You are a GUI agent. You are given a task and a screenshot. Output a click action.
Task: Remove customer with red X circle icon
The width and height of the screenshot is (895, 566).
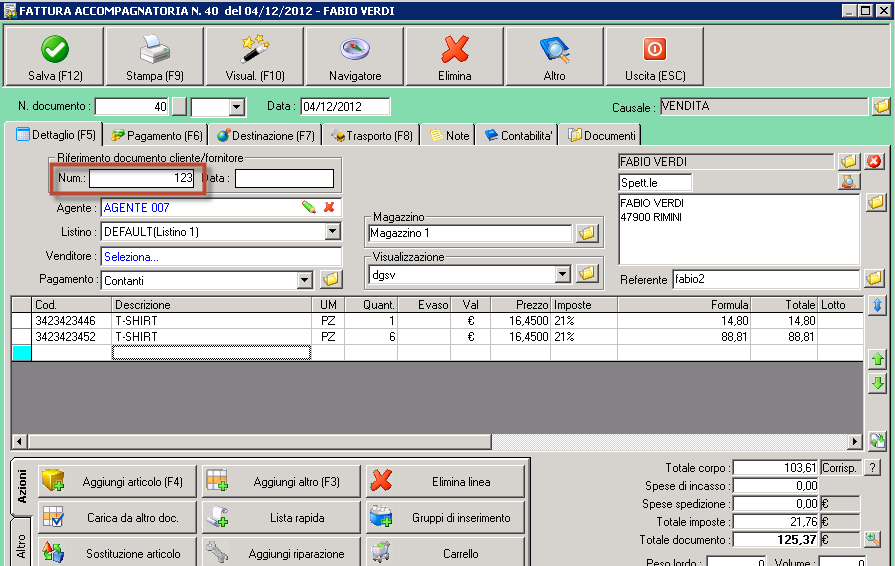coord(874,161)
